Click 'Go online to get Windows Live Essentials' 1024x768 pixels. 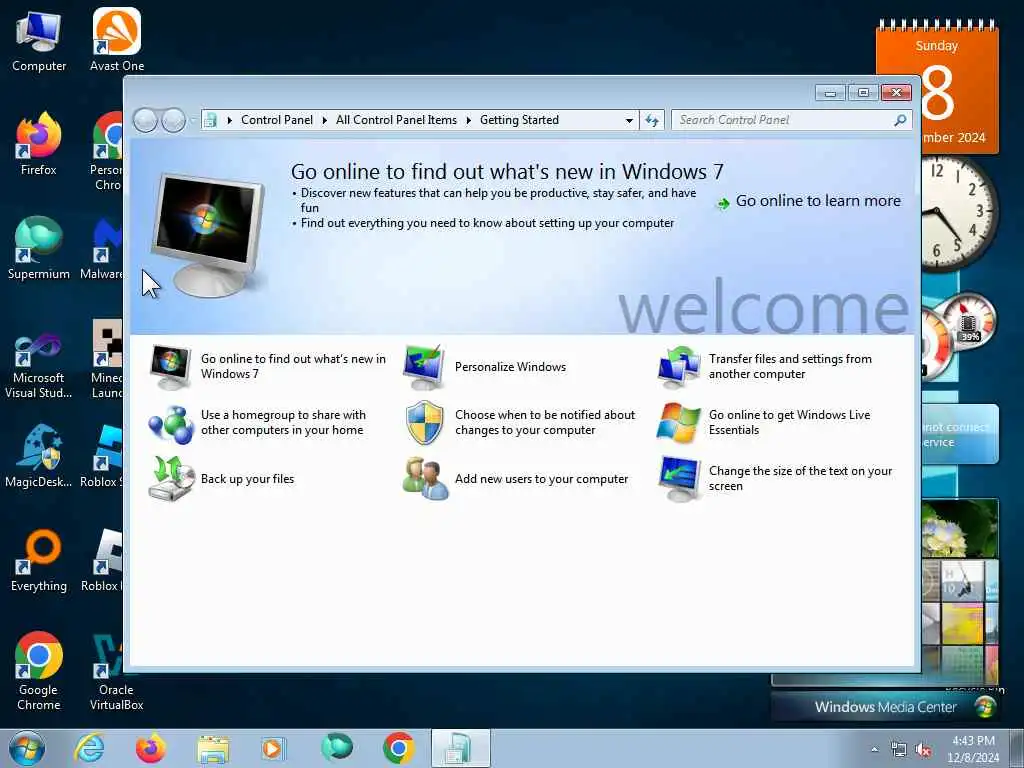790,423
